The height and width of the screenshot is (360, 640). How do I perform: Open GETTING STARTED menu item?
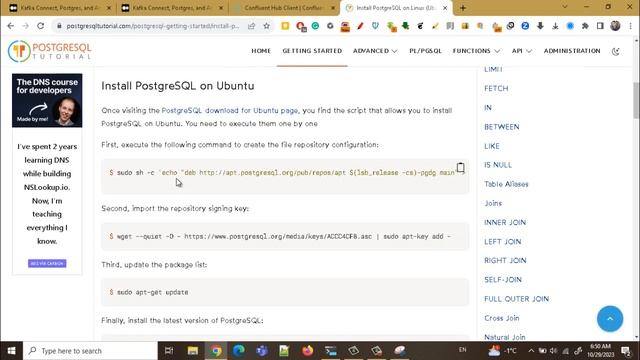(x=312, y=51)
